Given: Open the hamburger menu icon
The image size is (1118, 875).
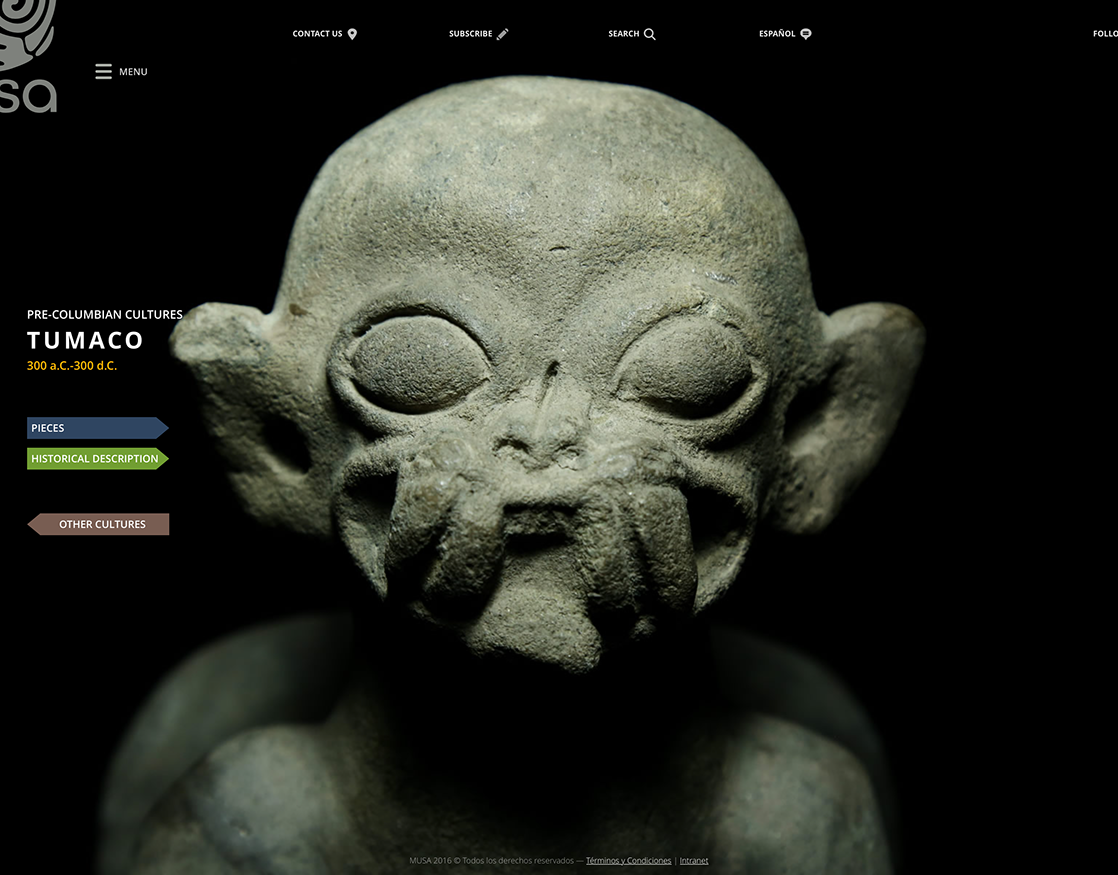Looking at the screenshot, I should pos(103,71).
